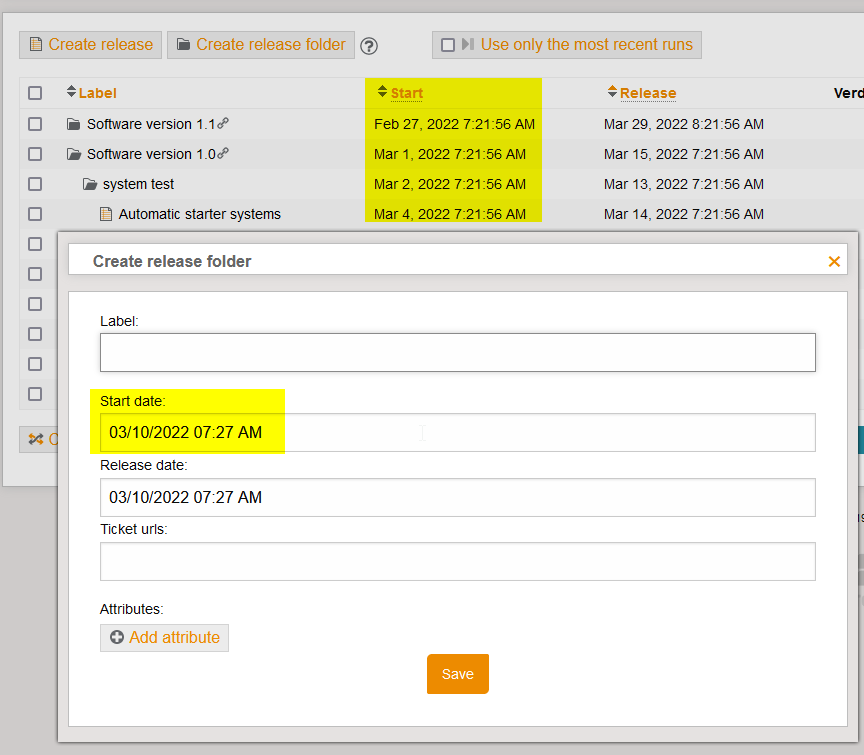The image size is (864, 755).
Task: Select the Software version 1.1 row checkbox
Action: point(35,124)
